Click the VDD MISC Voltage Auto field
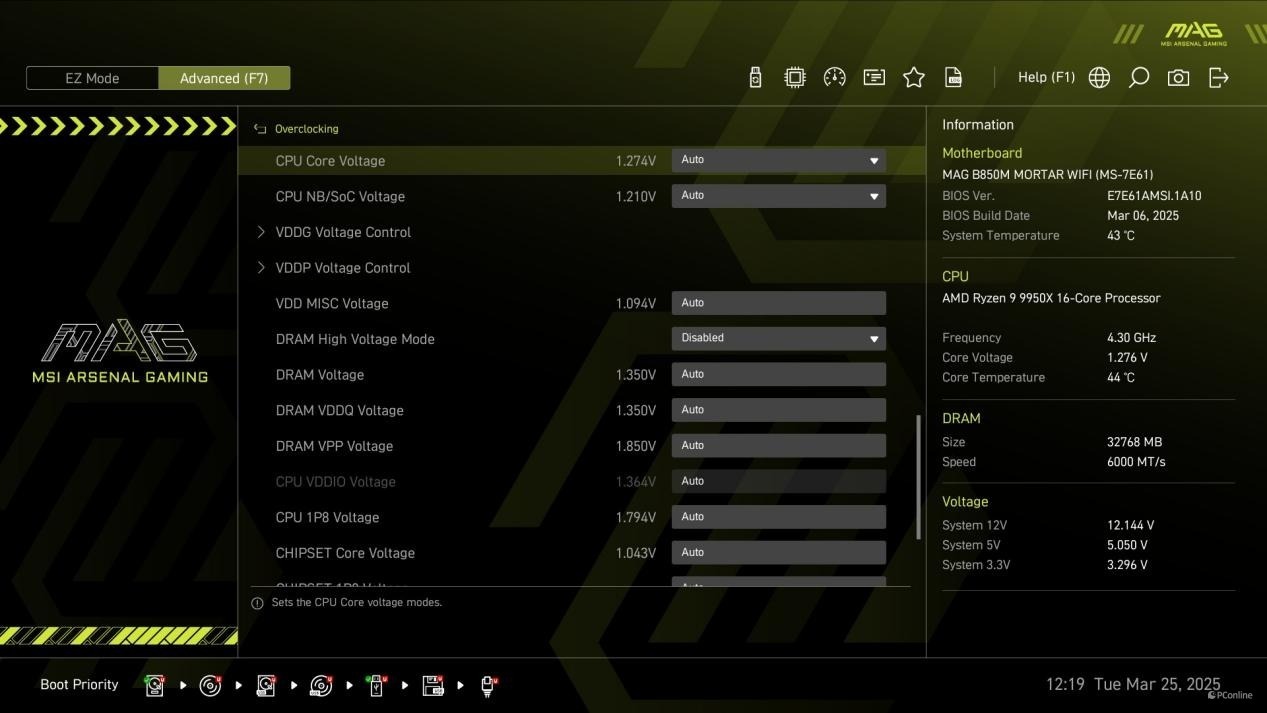The height and width of the screenshot is (713, 1267). pos(778,303)
